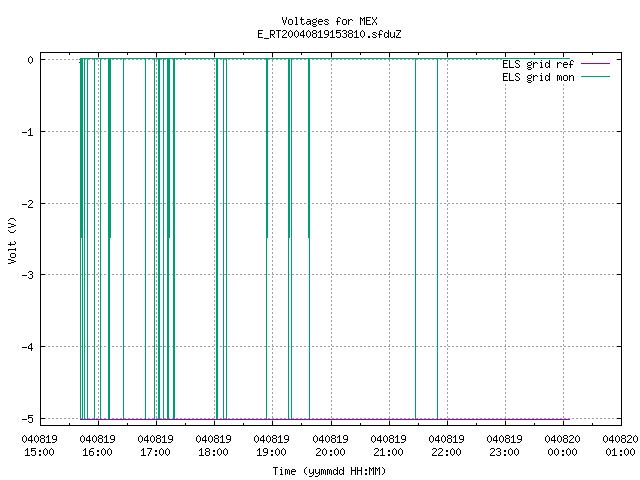Click the purple legend line sample
Screen dimensions: 640x480
(595, 64)
